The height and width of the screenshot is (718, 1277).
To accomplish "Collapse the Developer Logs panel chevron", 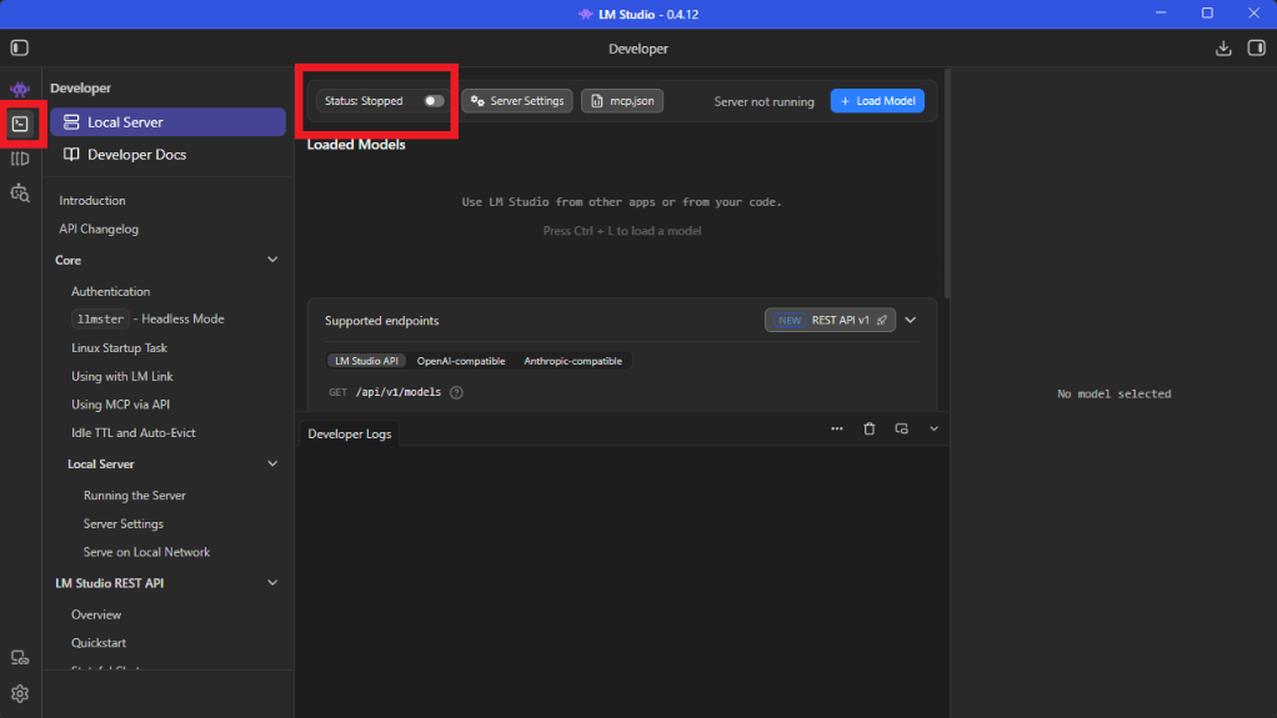I will point(934,429).
